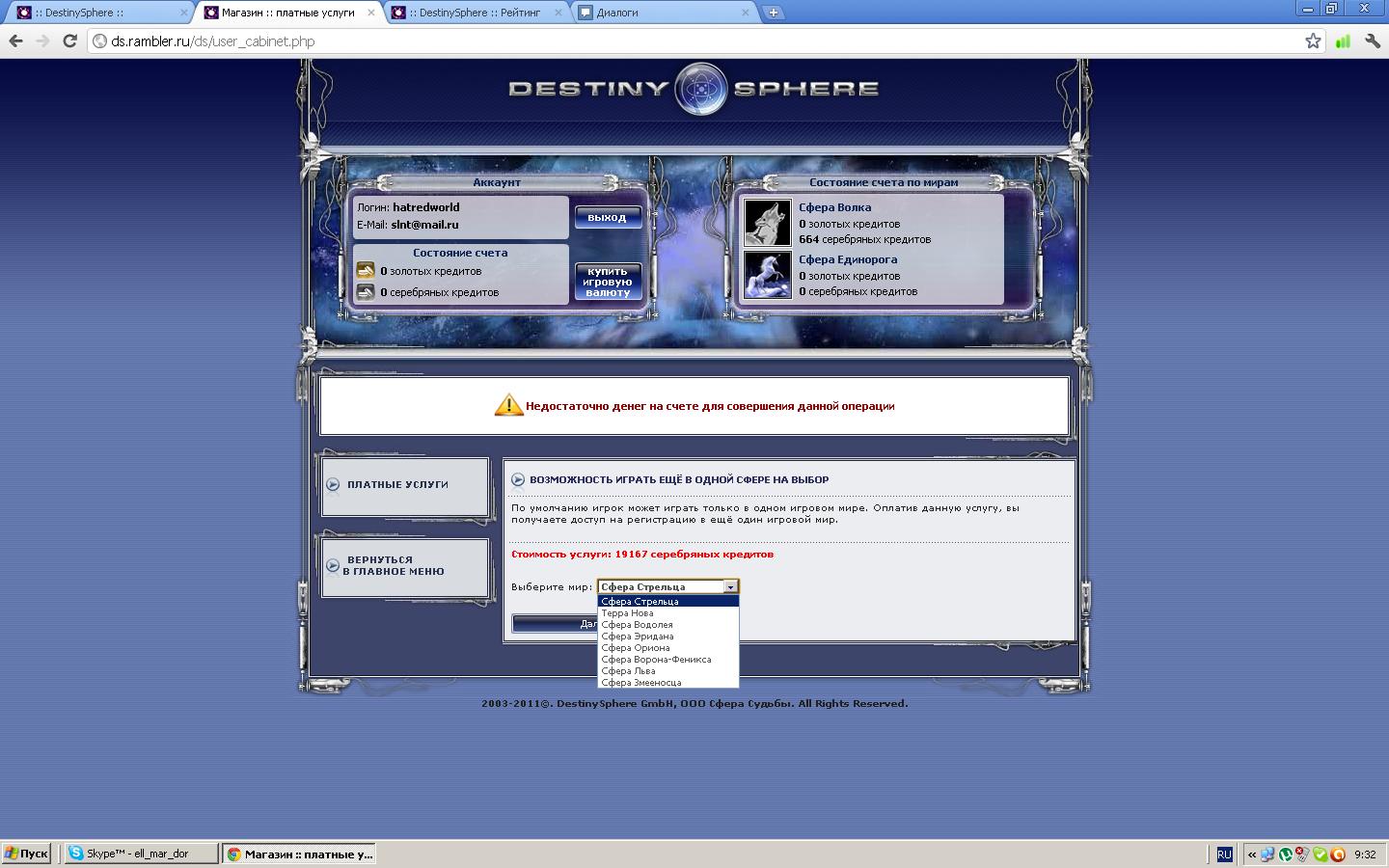
Task: Click the Сфера Волка wolf thumbnail
Action: pos(768,223)
